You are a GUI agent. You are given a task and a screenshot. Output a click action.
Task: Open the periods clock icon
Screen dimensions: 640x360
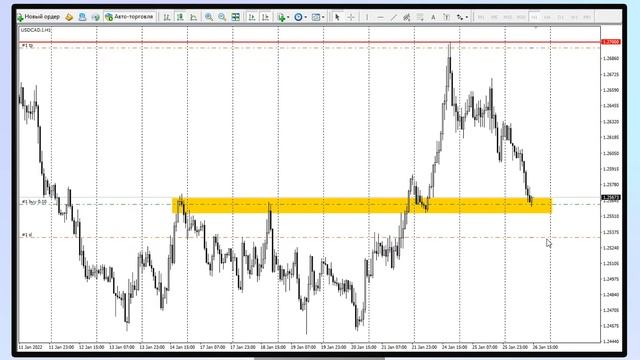click(298, 17)
